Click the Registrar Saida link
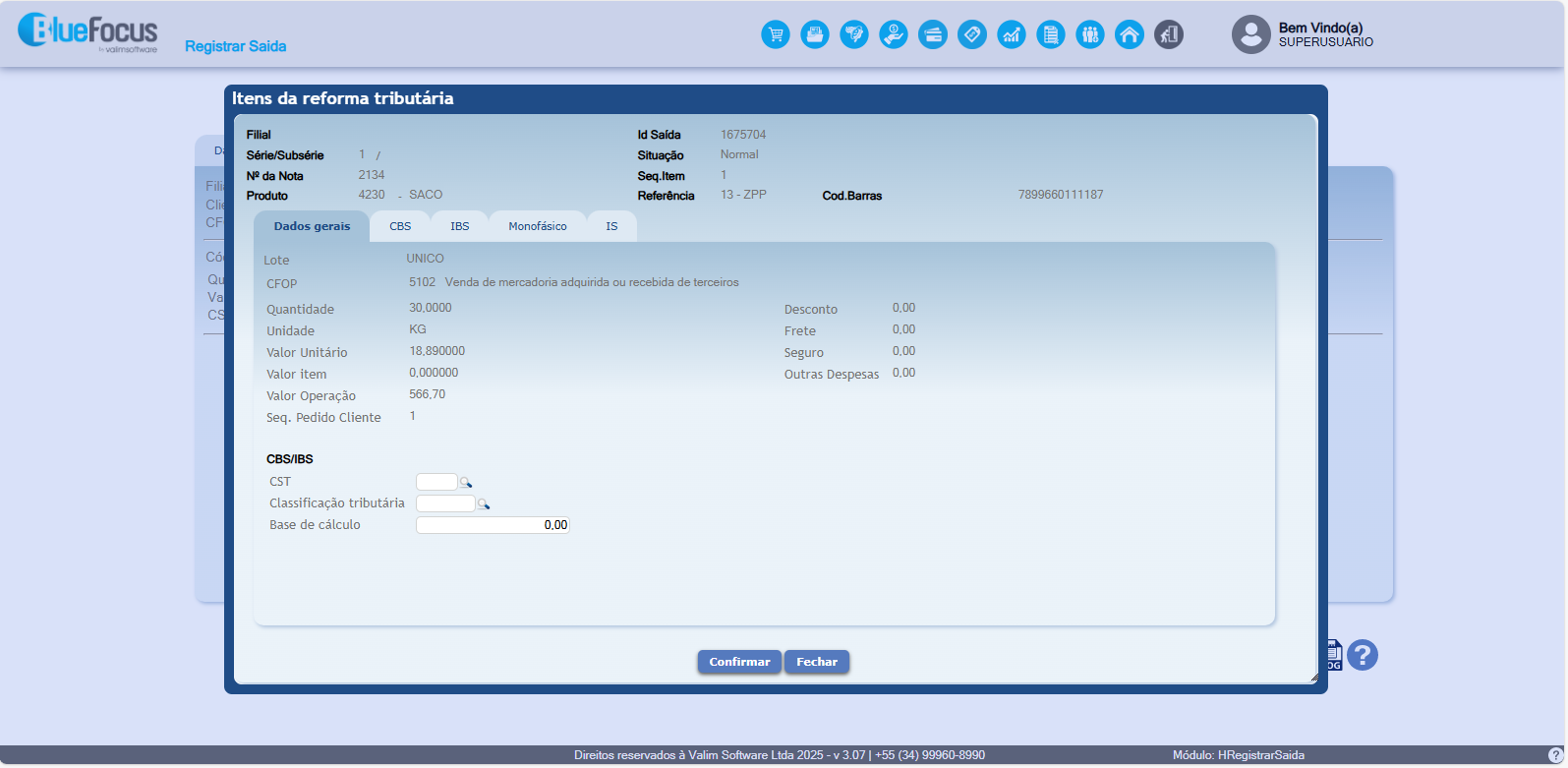The width and height of the screenshot is (1568, 768). [236, 46]
